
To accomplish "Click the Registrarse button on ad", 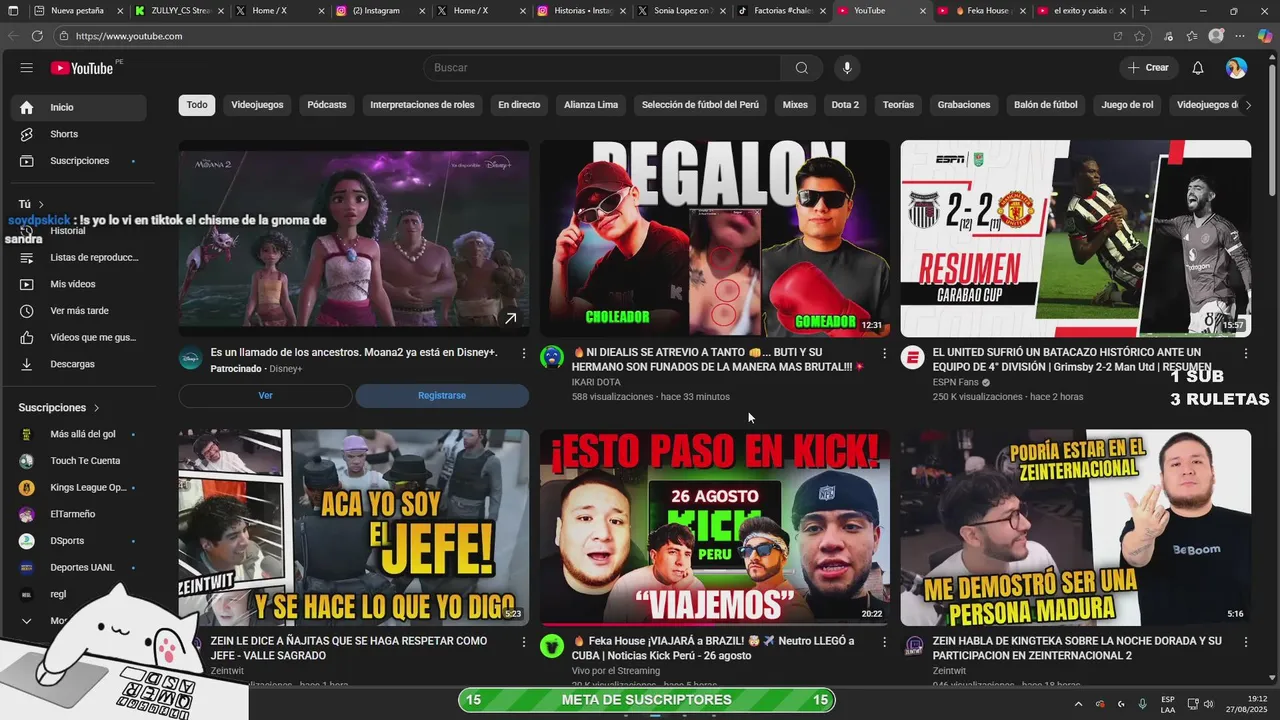I will coord(442,396).
